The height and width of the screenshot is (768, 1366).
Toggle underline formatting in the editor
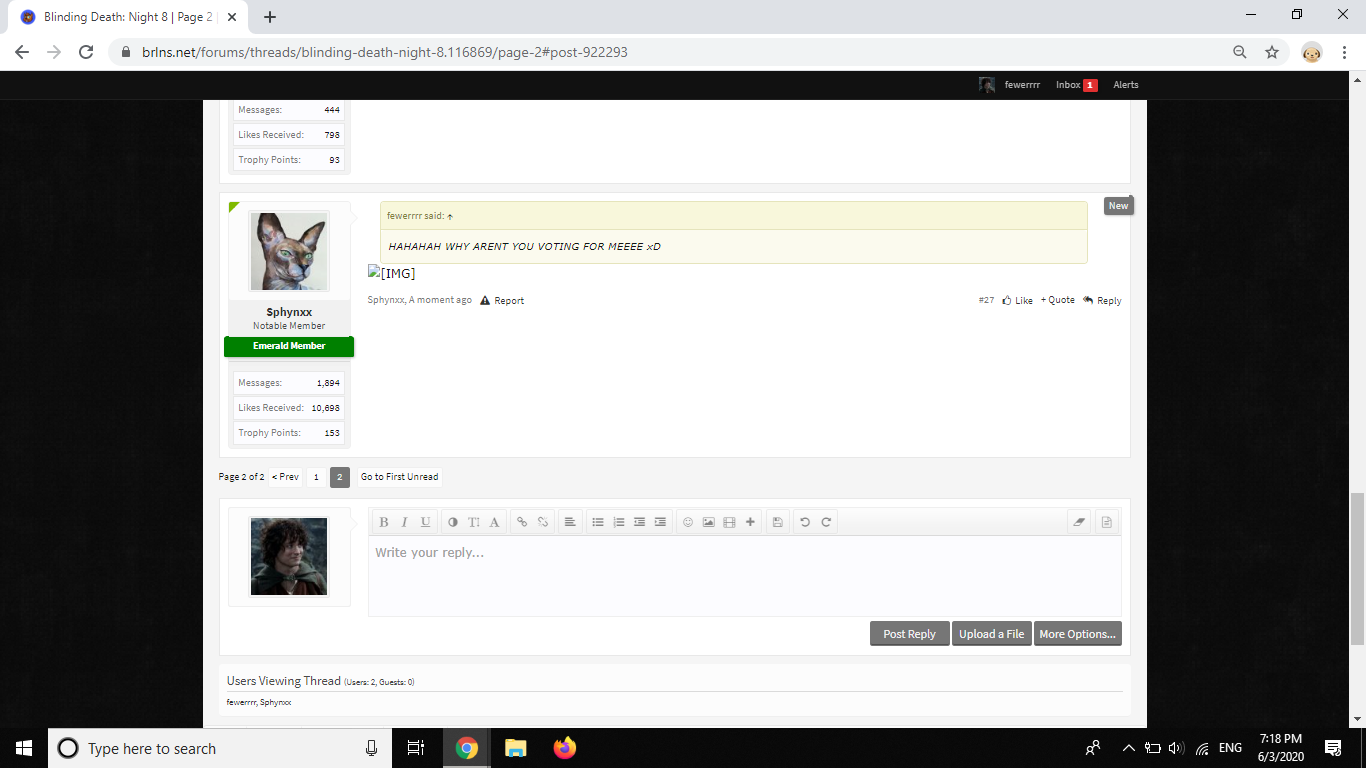(426, 522)
